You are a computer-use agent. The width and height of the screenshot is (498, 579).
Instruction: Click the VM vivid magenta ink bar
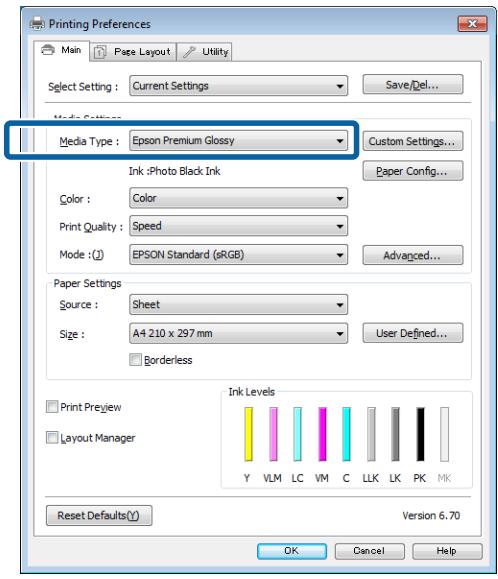coord(322,434)
